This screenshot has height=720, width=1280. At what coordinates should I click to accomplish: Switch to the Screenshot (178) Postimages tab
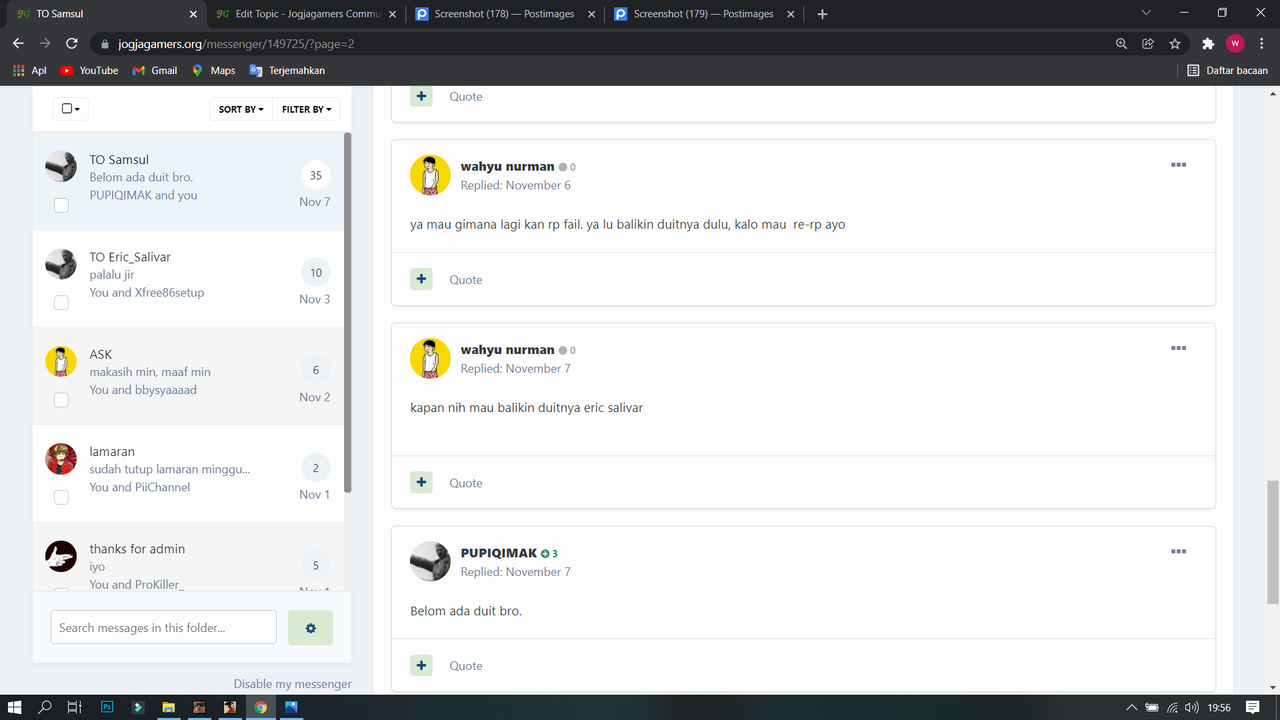(505, 14)
